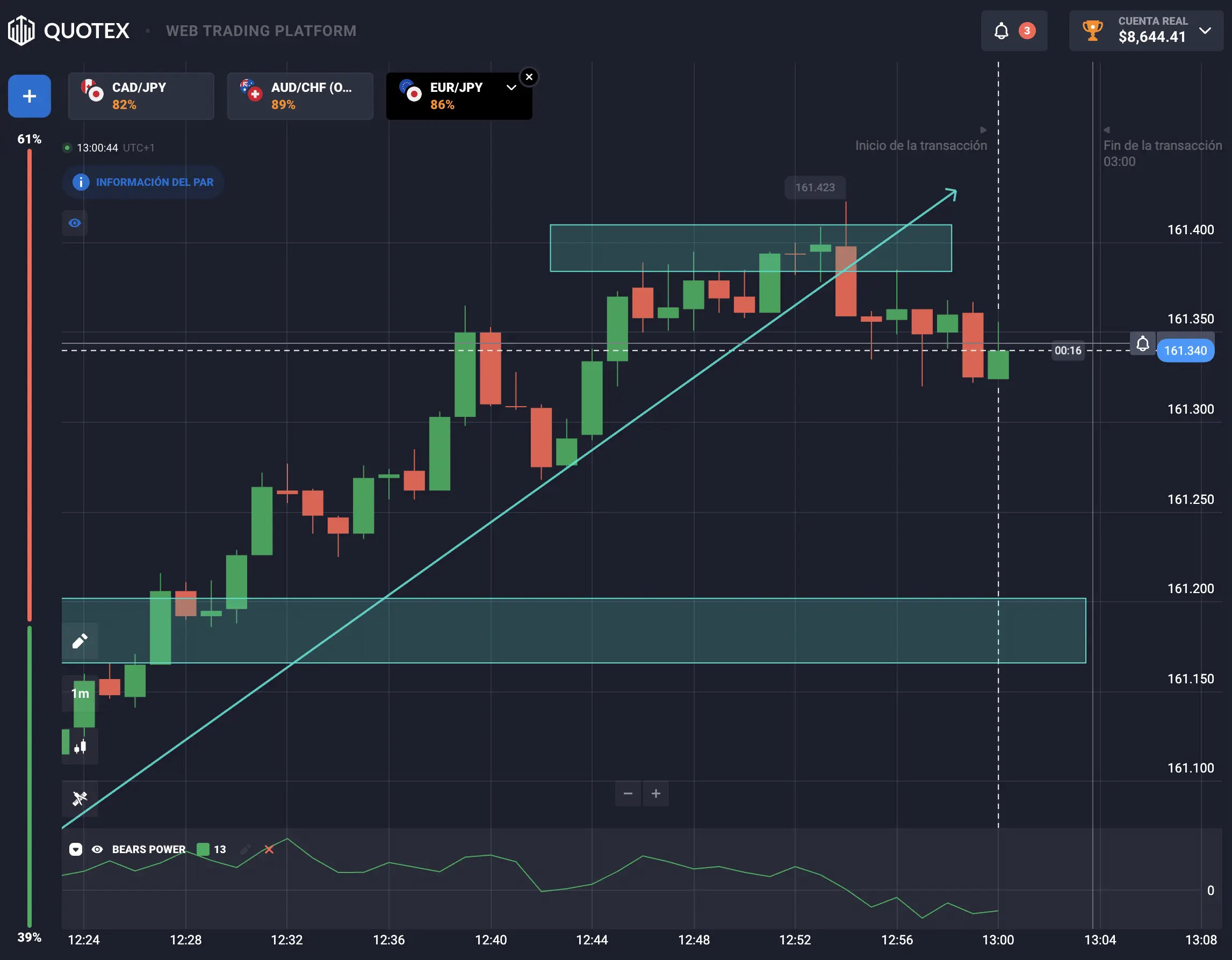Click Bears Power green color swatch
The height and width of the screenshot is (960, 1232).
point(203,849)
